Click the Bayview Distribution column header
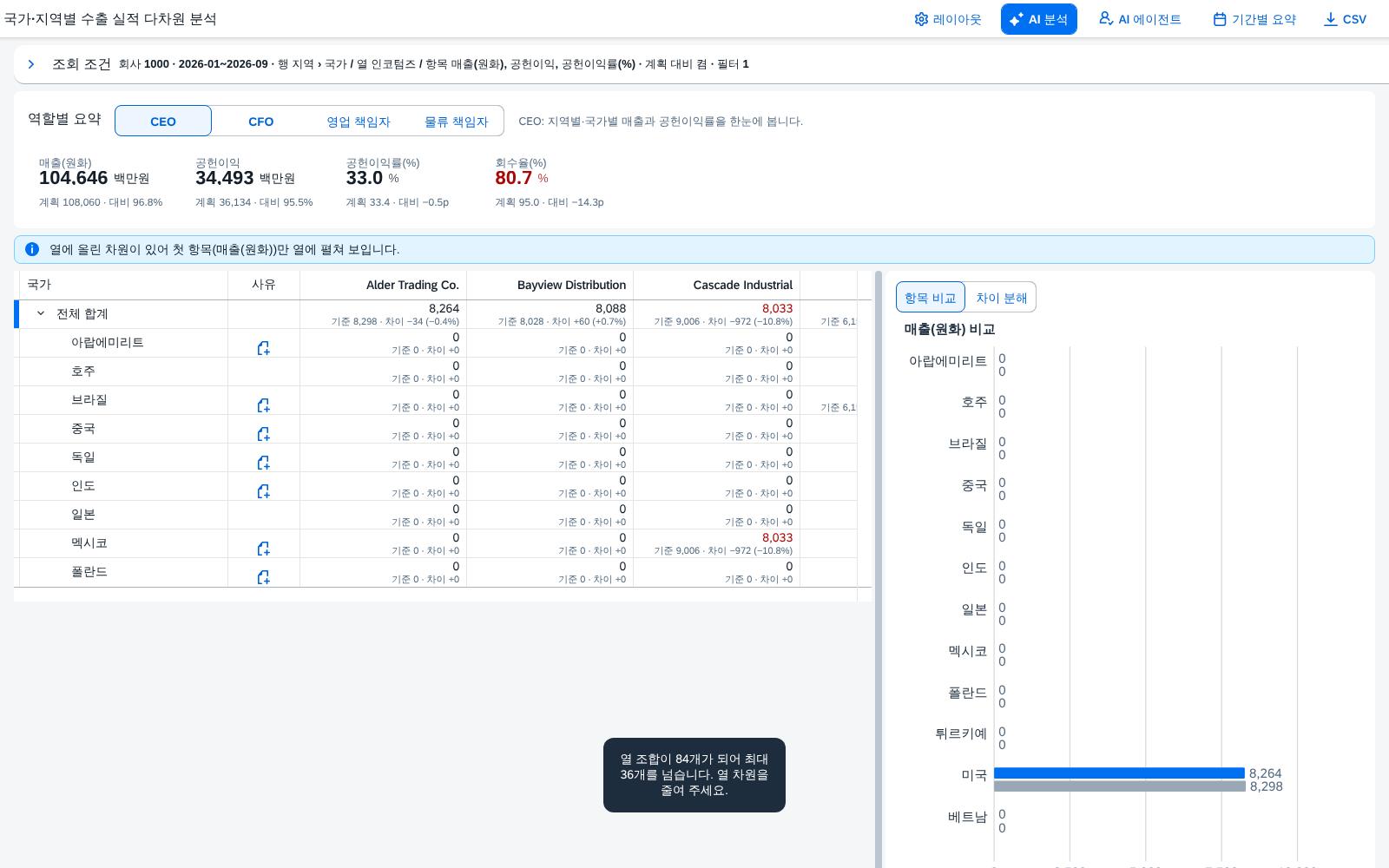 (x=550, y=285)
